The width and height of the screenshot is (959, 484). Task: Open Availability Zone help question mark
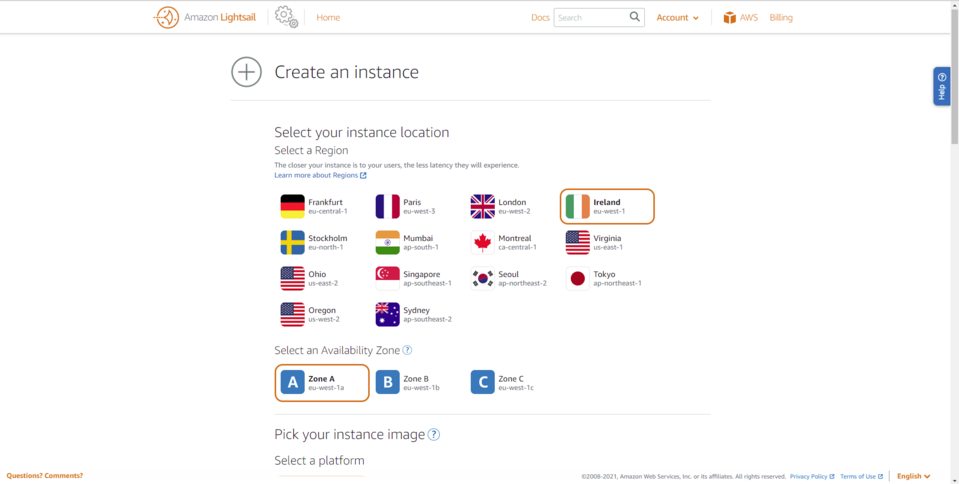point(407,351)
